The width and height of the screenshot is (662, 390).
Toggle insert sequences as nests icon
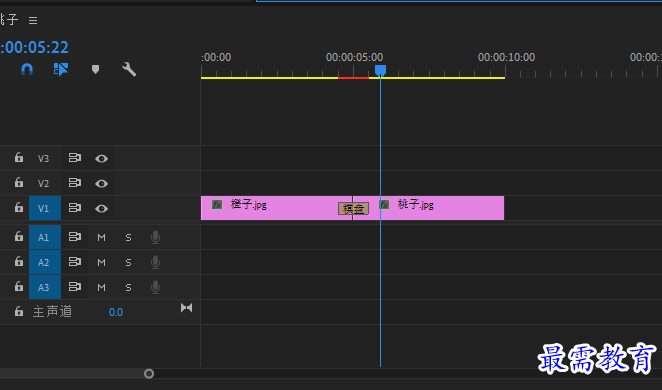(61, 69)
